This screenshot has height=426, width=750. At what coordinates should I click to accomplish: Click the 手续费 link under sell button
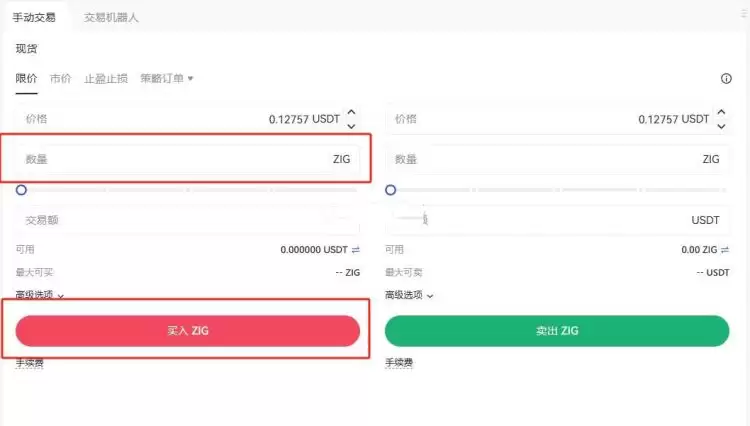(399, 362)
